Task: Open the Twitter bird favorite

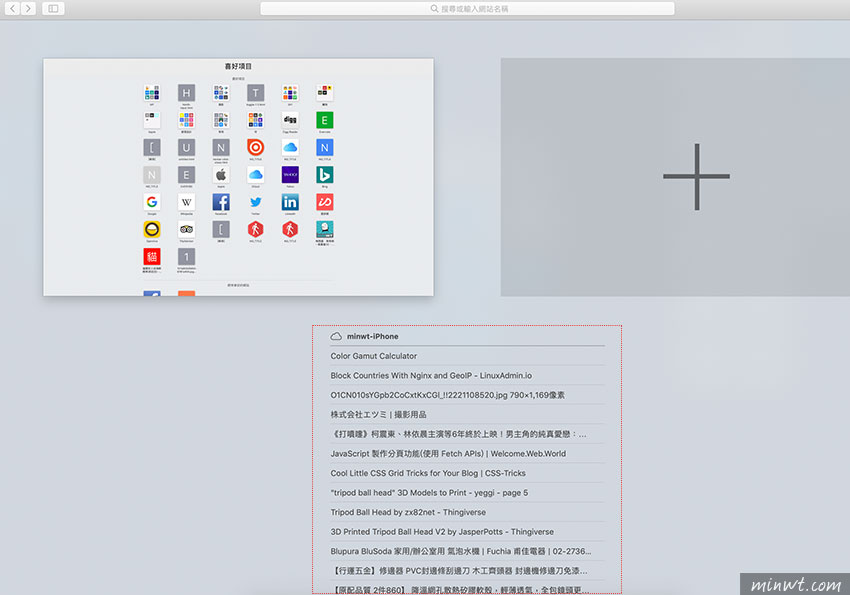Action: pos(255,202)
